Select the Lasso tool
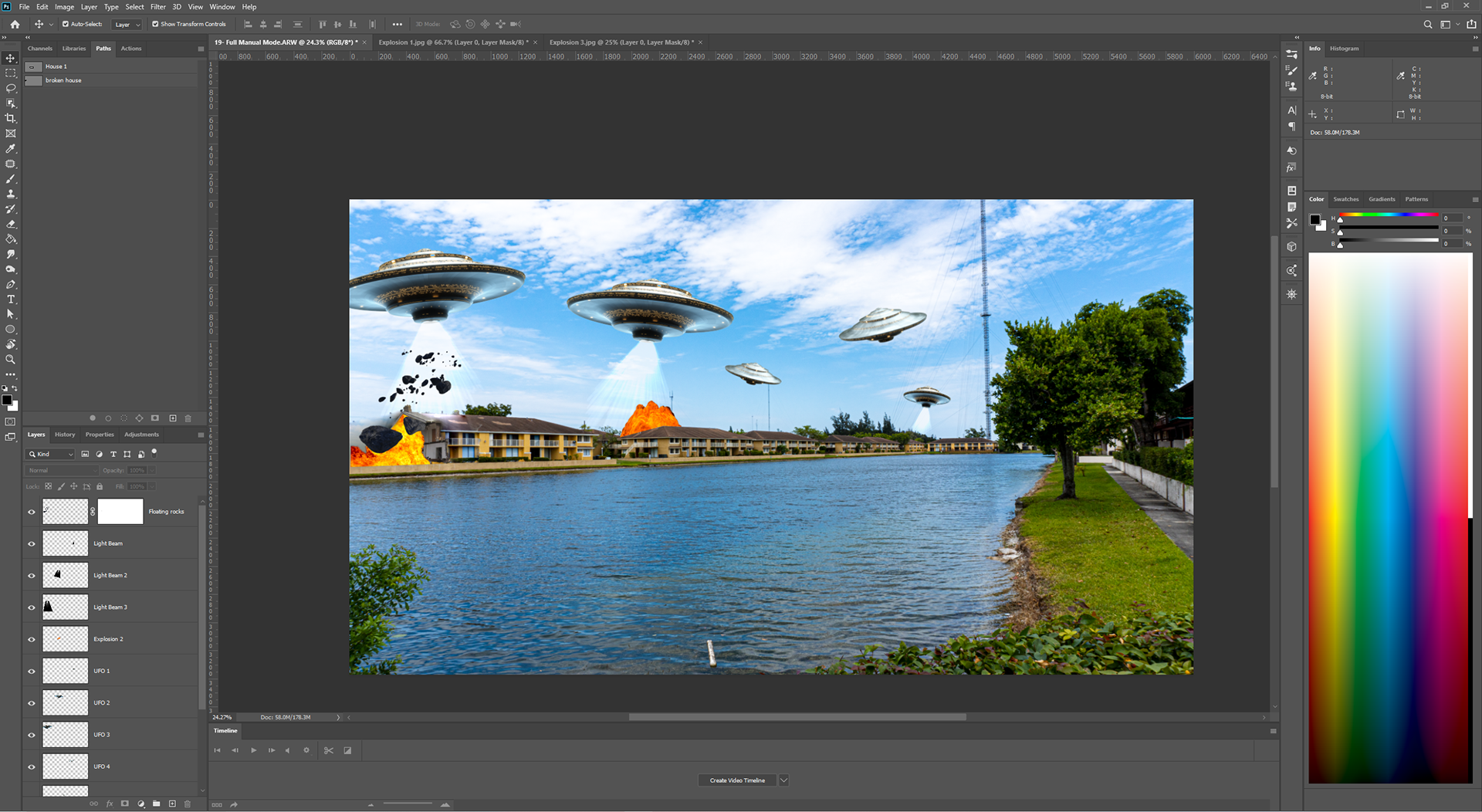Screen dimensions: 1482x812 11,88
